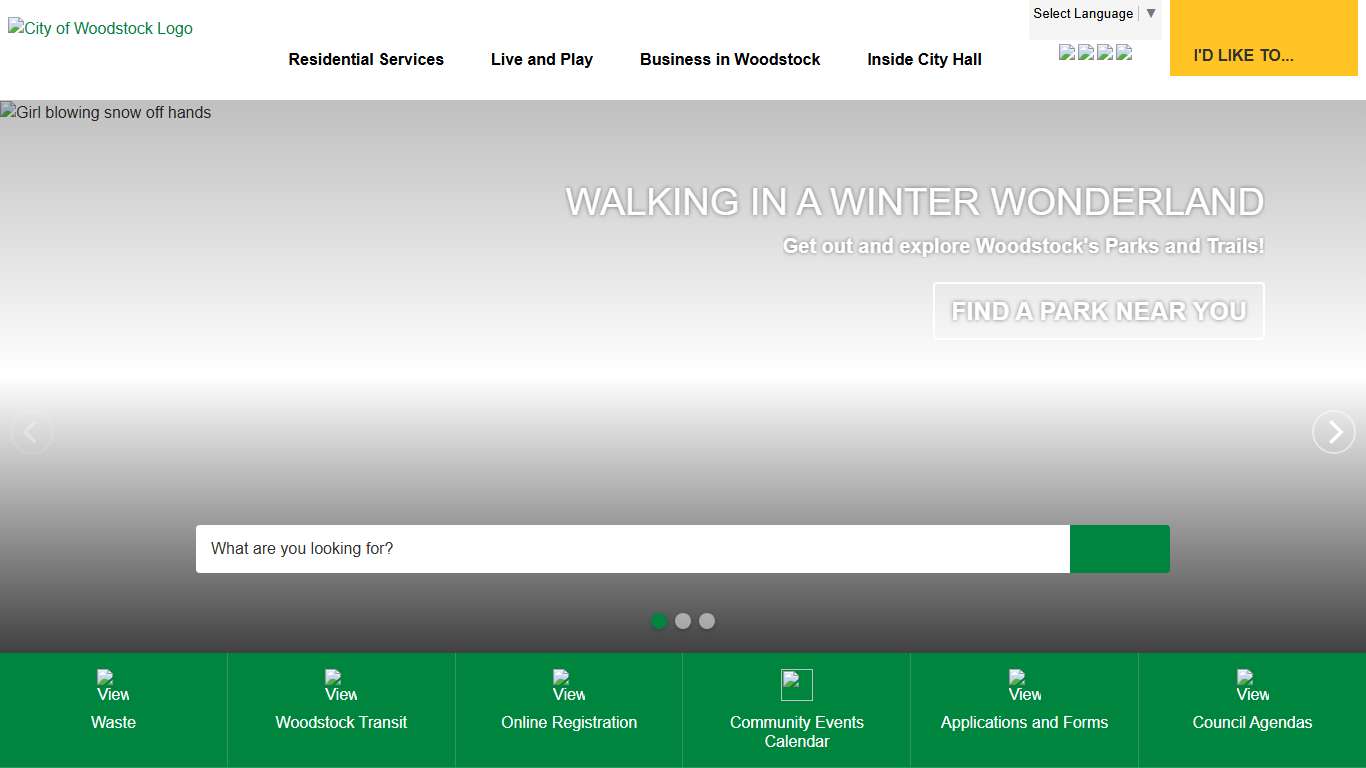Screen dimensions: 1366x768
Task: Expand the I'D LIKE TO... menu
Action: coord(1263,55)
